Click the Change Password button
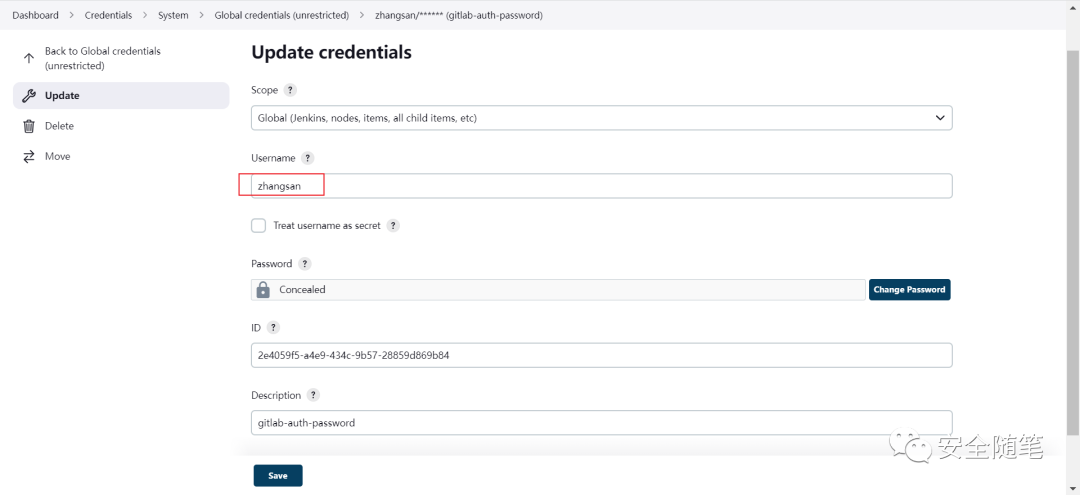The width and height of the screenshot is (1080, 495). tap(909, 290)
